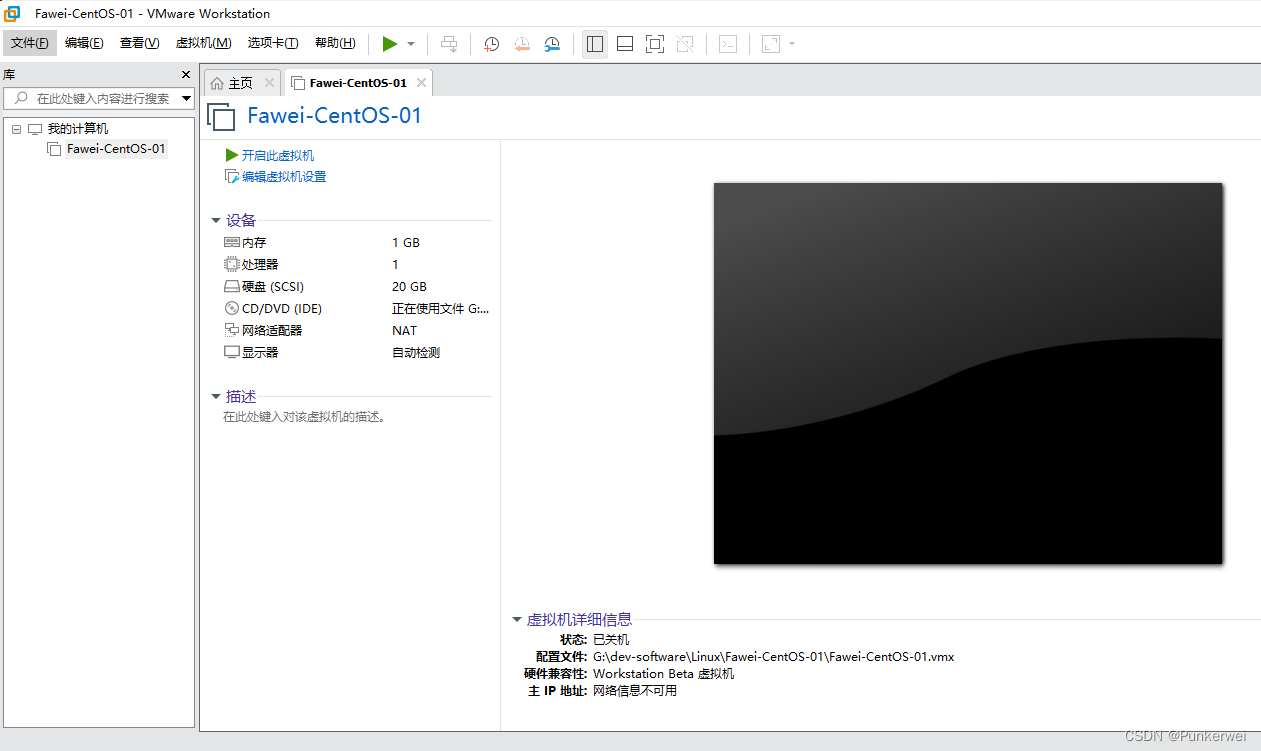Click 编辑虚拟机设置 link
The width and height of the screenshot is (1261, 751).
[x=284, y=177]
